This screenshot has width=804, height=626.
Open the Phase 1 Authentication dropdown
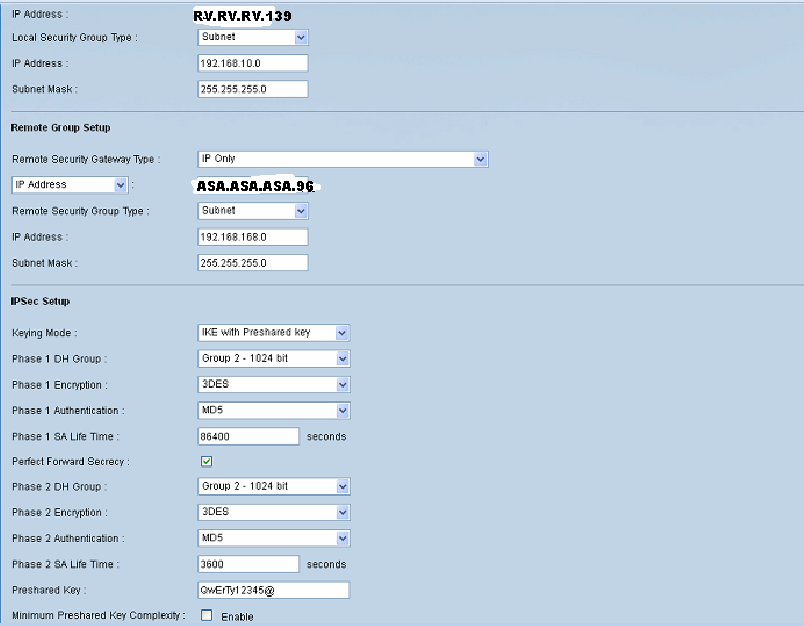click(x=274, y=410)
